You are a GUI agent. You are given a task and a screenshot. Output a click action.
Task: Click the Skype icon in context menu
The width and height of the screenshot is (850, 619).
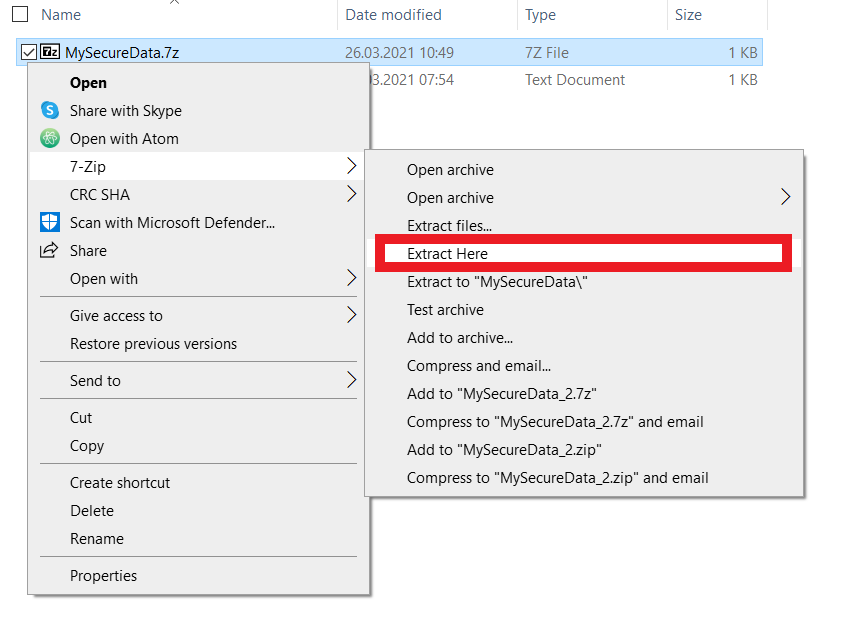50,111
